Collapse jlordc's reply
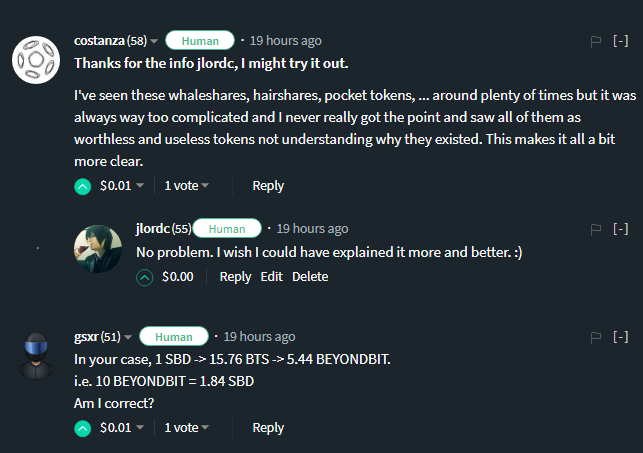Viewport: 643px width, 453px height. coord(621,229)
